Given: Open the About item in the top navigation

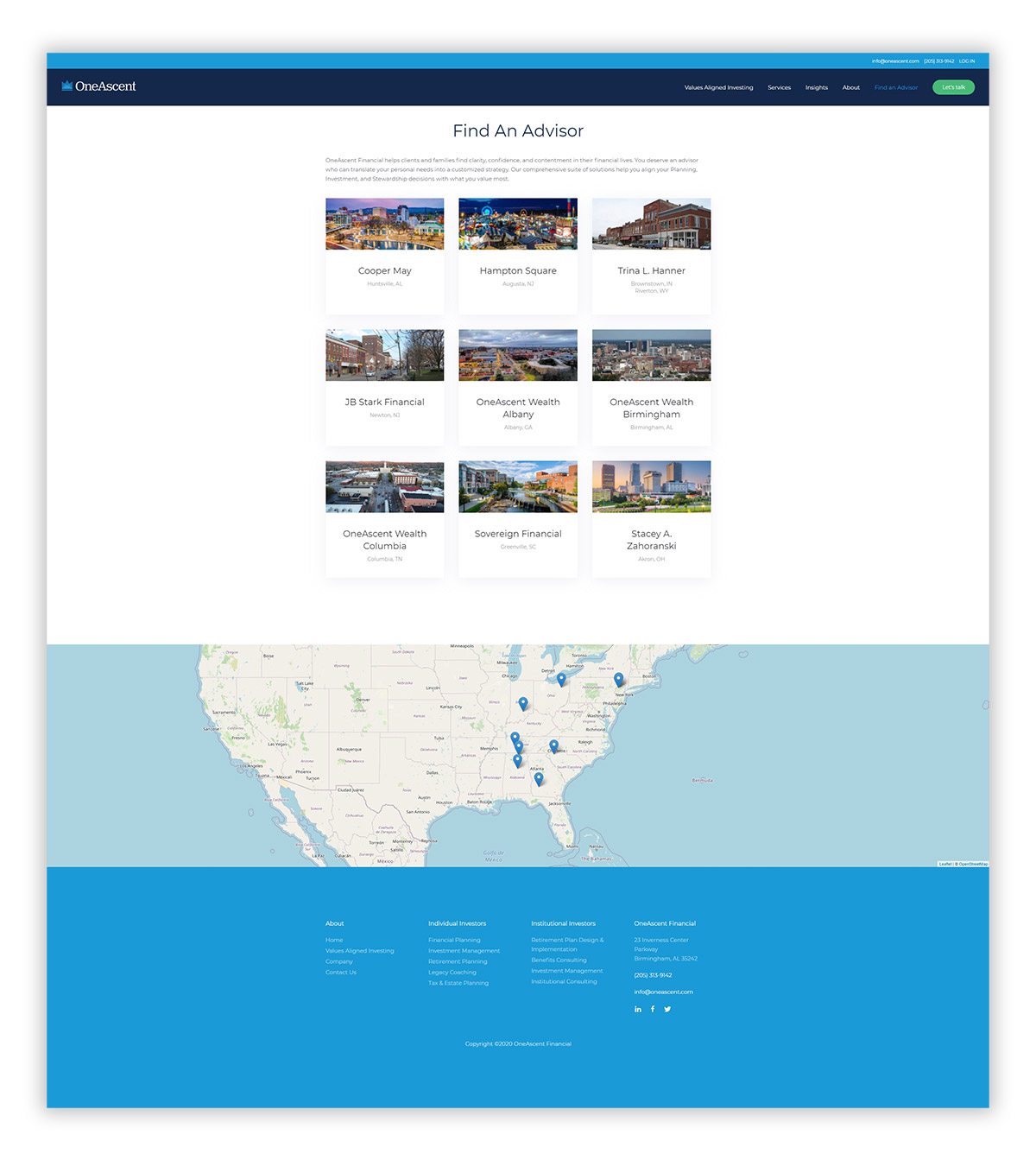Looking at the screenshot, I should pyautogui.click(x=851, y=87).
